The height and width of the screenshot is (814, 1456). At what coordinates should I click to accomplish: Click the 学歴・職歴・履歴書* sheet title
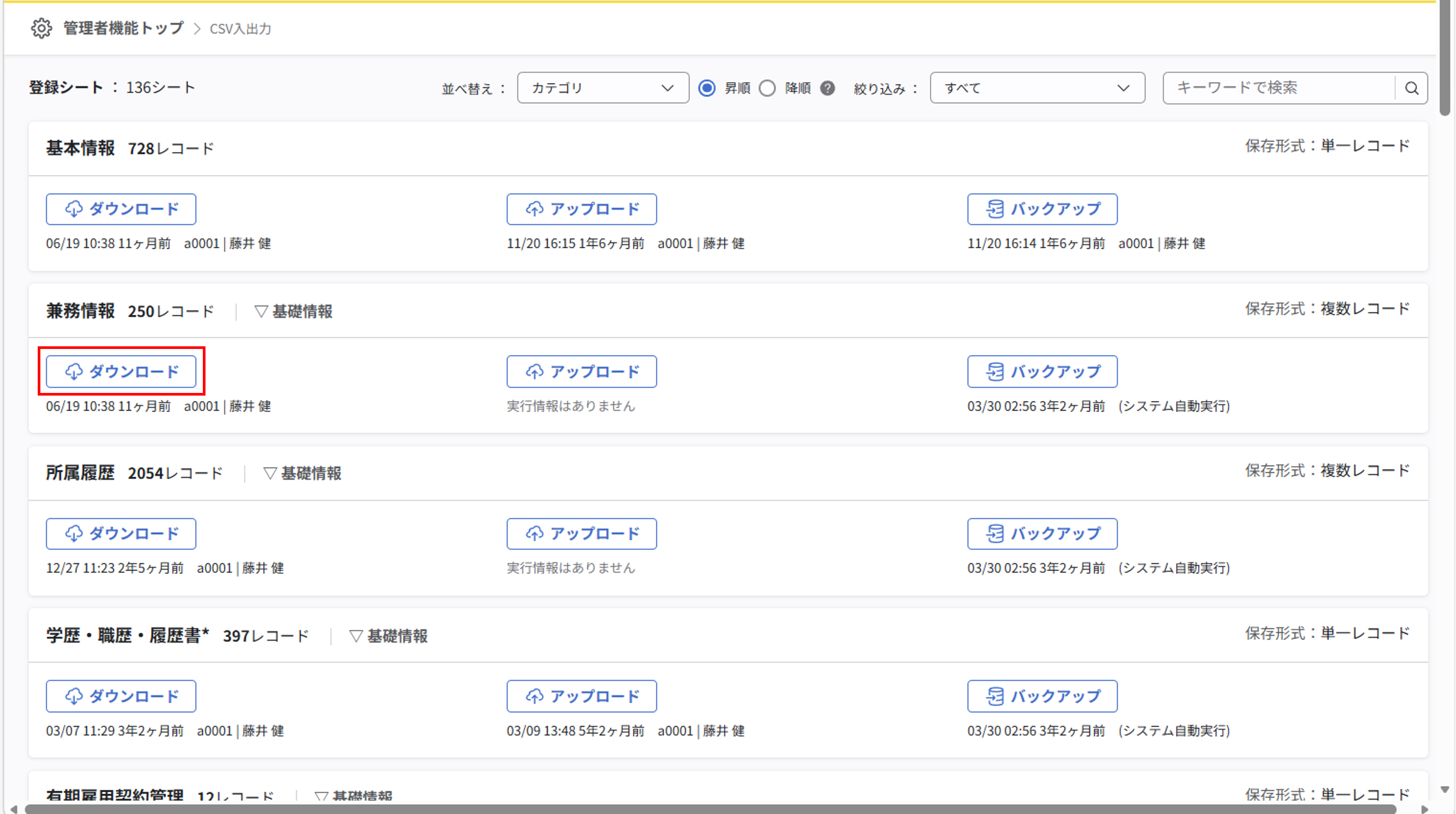(128, 636)
